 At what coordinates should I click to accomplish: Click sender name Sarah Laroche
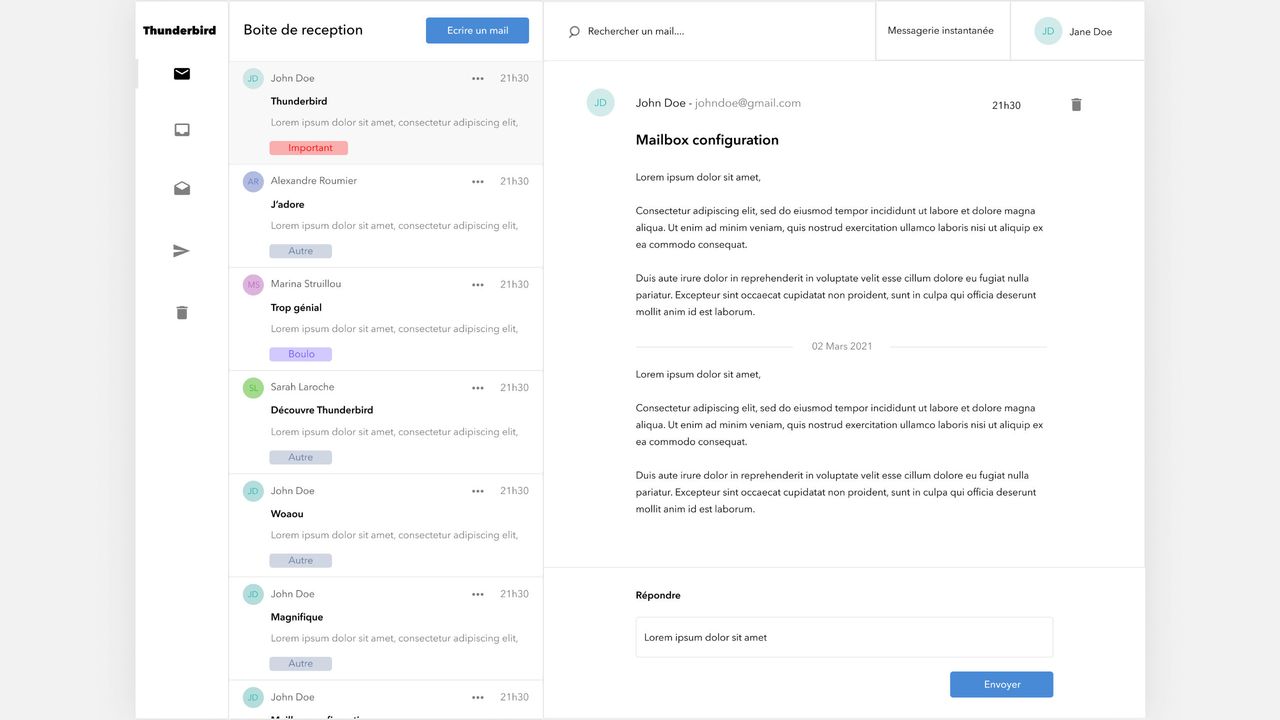(x=302, y=387)
